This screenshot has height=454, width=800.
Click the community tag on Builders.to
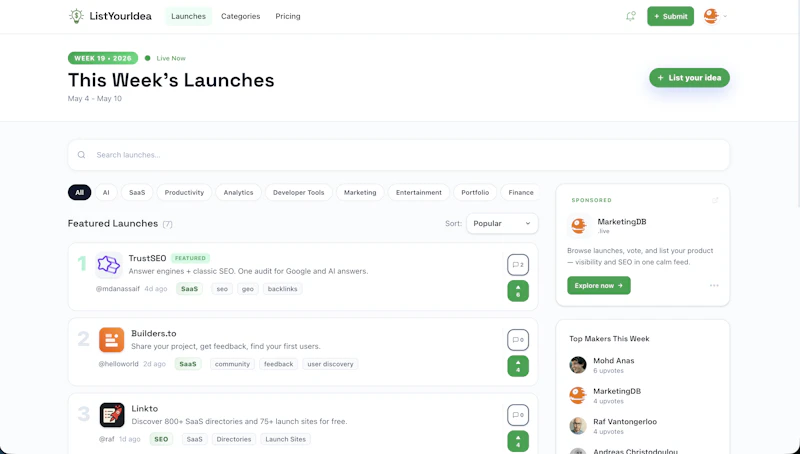pos(232,364)
